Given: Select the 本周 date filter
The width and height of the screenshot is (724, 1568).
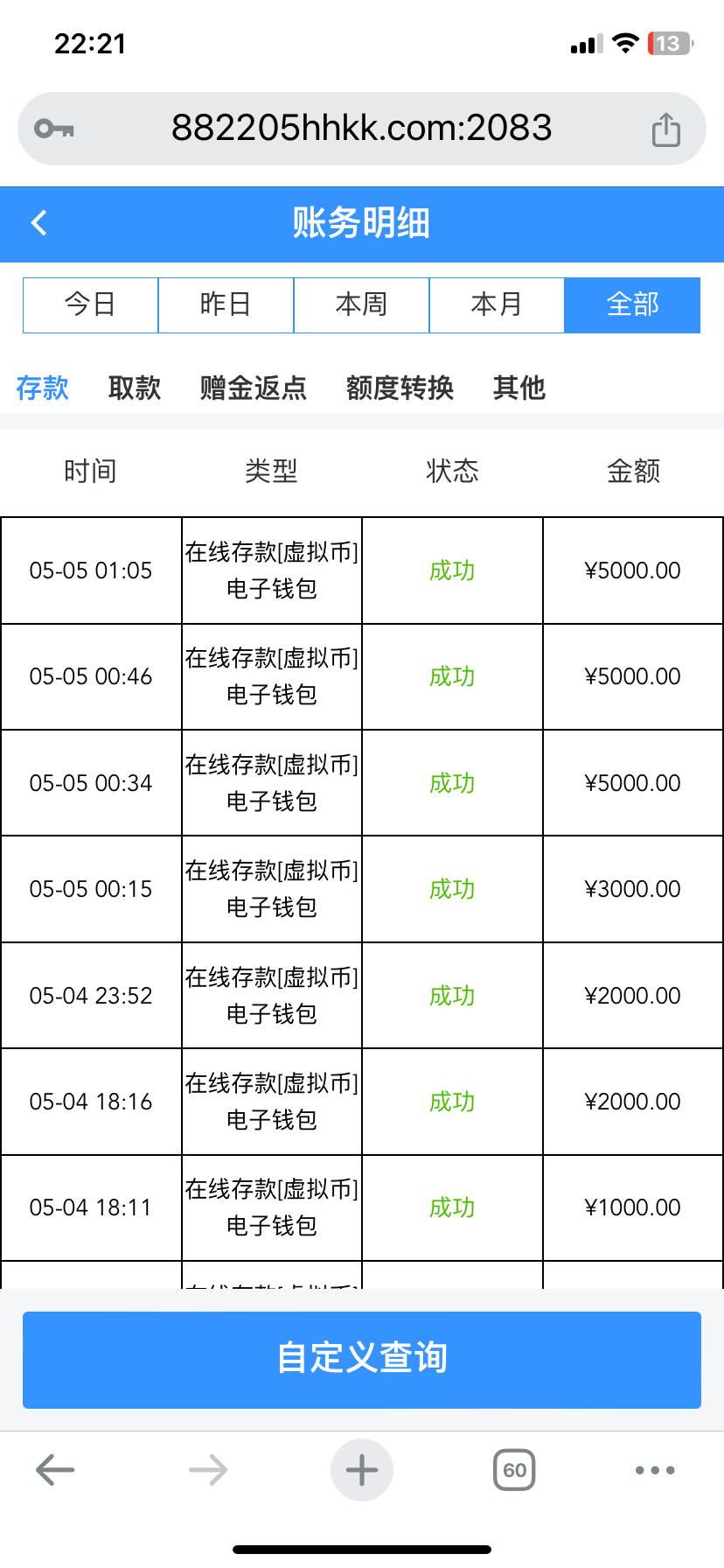Looking at the screenshot, I should click(x=361, y=304).
